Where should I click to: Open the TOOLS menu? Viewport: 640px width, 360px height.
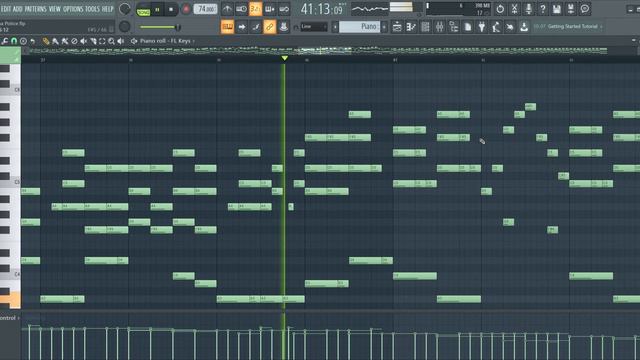pos(92,9)
